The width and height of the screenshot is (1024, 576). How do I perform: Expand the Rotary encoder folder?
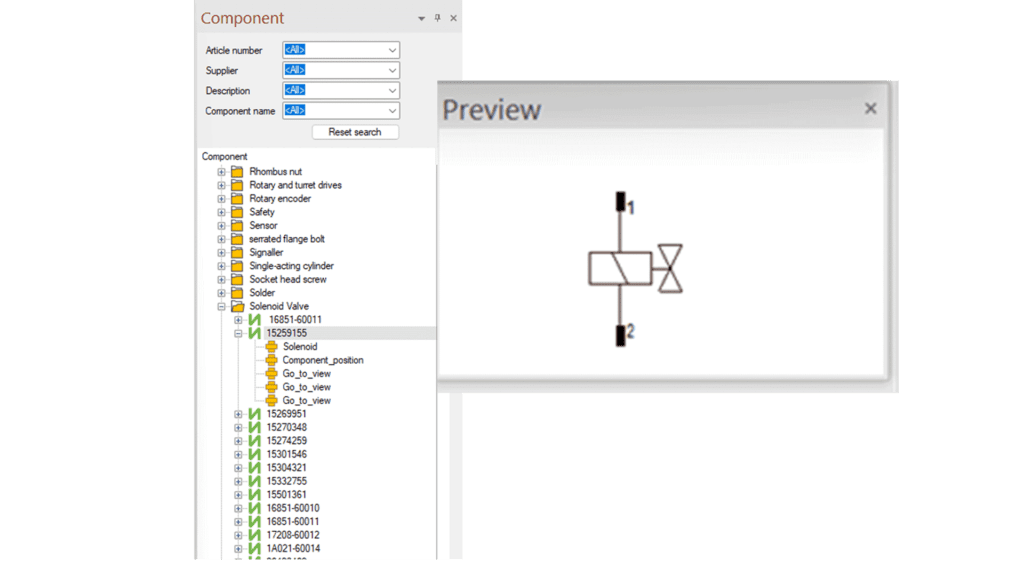click(x=222, y=199)
